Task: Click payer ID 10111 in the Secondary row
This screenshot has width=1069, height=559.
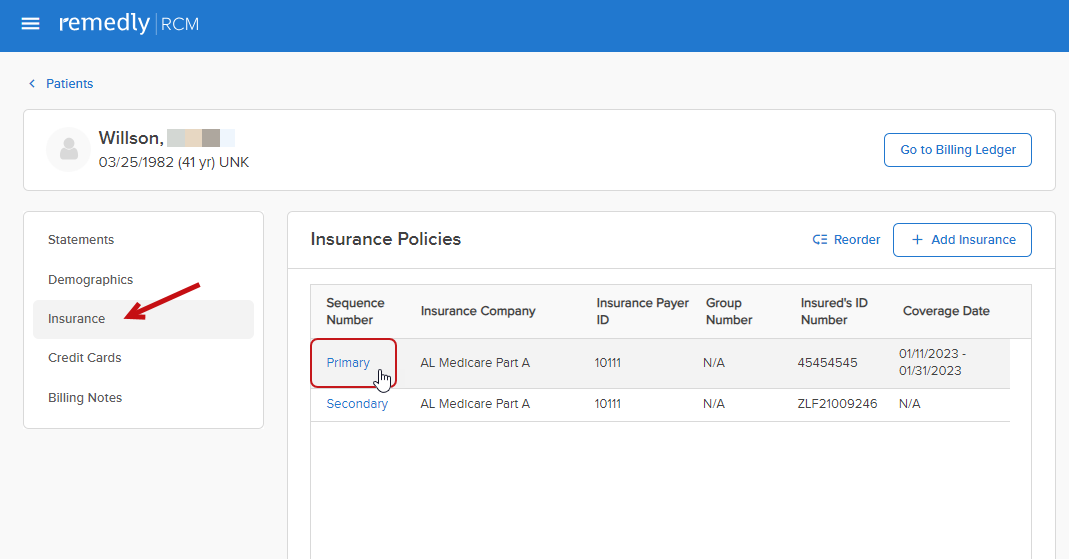Action: coord(607,404)
